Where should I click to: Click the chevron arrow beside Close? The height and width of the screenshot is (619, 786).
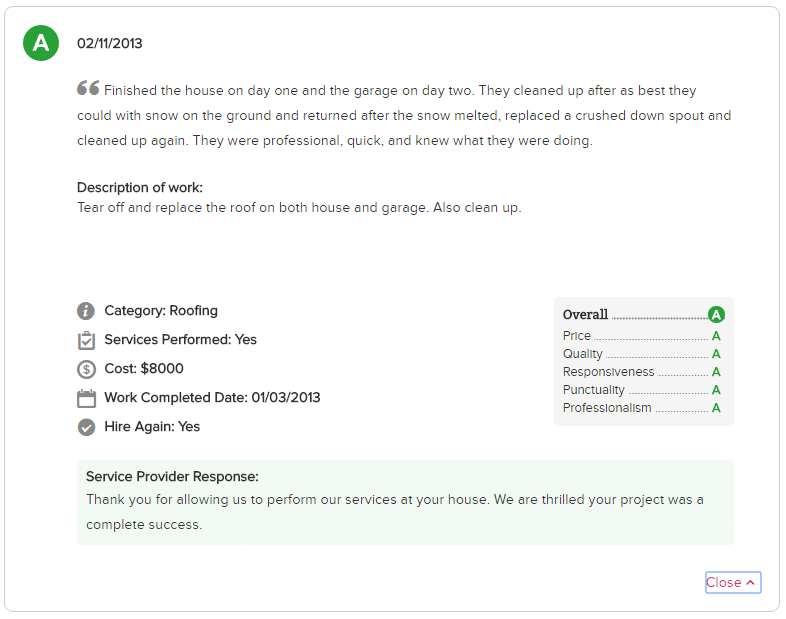(750, 582)
